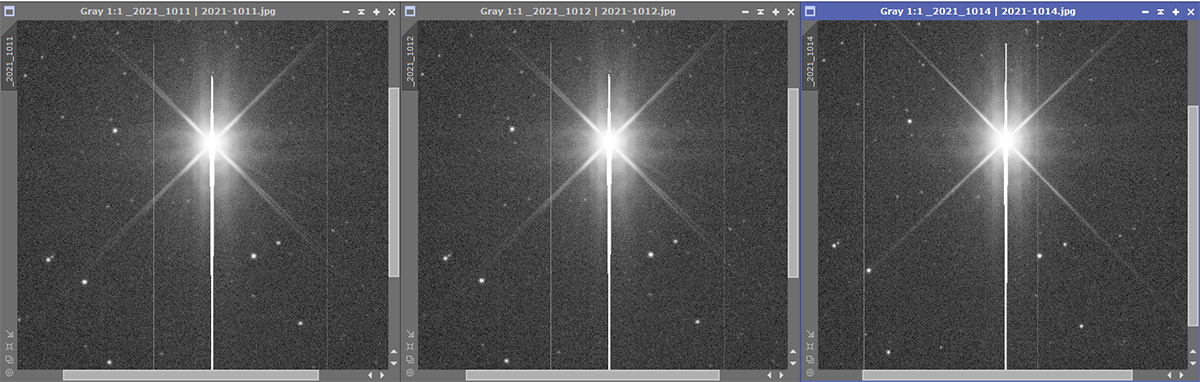Close the 2021-1012.jpg image window
Viewport: 1200px width, 382px height.
(791, 12)
